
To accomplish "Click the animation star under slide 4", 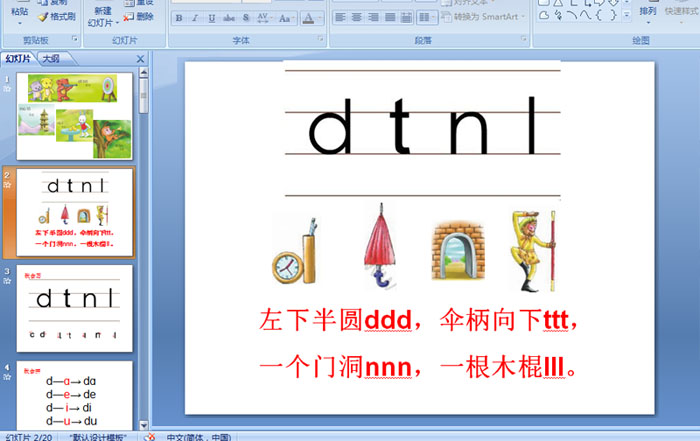I will pyautogui.click(x=7, y=377).
